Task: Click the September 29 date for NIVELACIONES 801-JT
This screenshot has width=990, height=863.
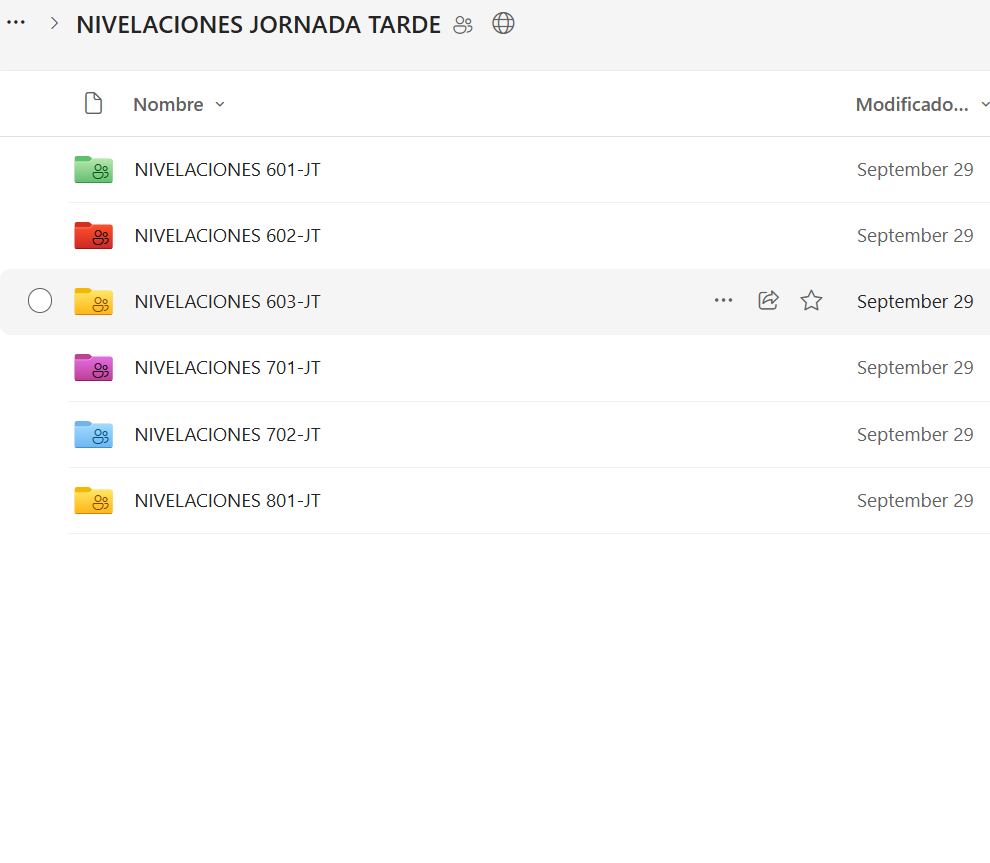Action: point(914,500)
